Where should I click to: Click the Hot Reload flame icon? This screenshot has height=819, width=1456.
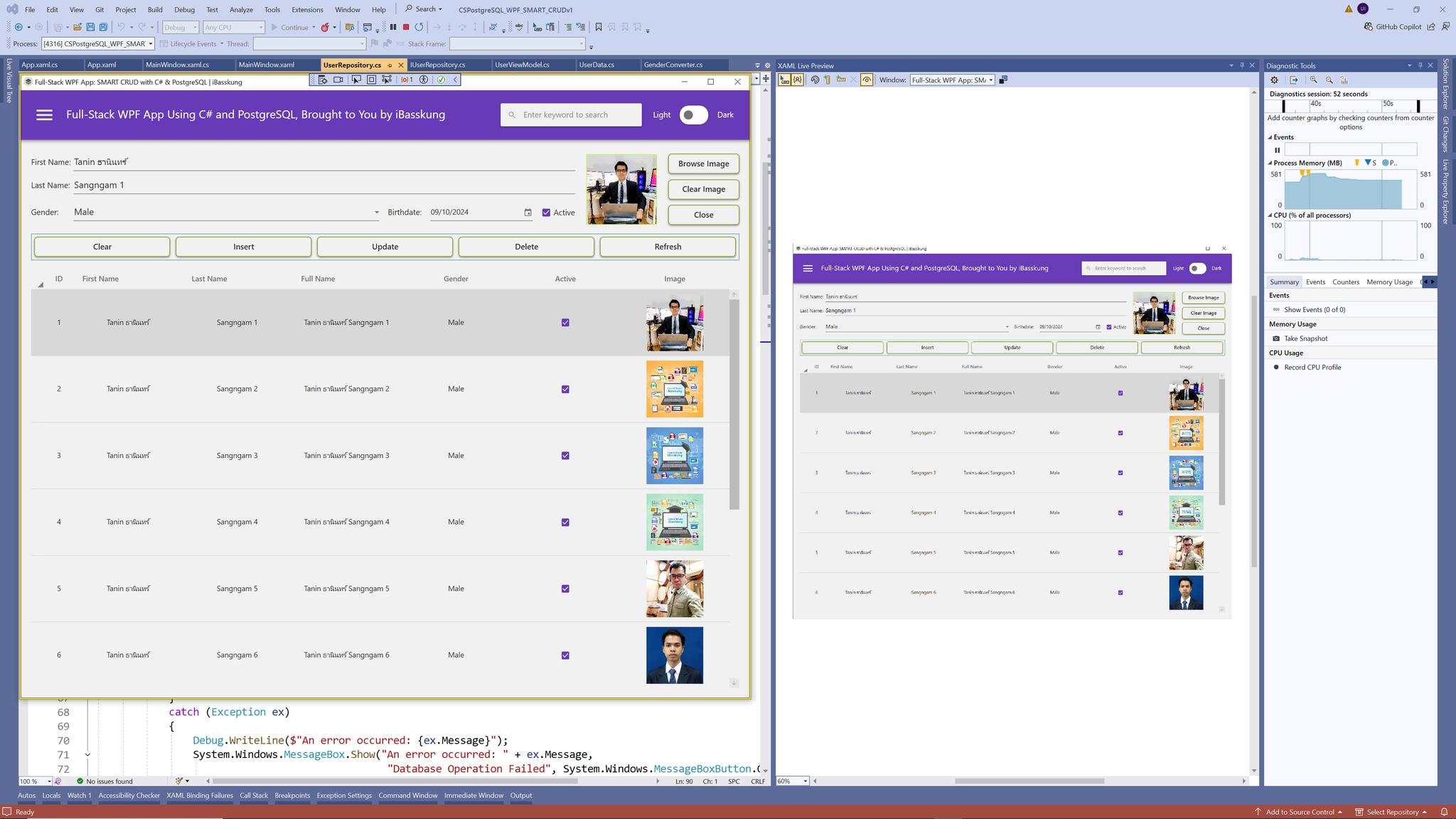coord(325,27)
